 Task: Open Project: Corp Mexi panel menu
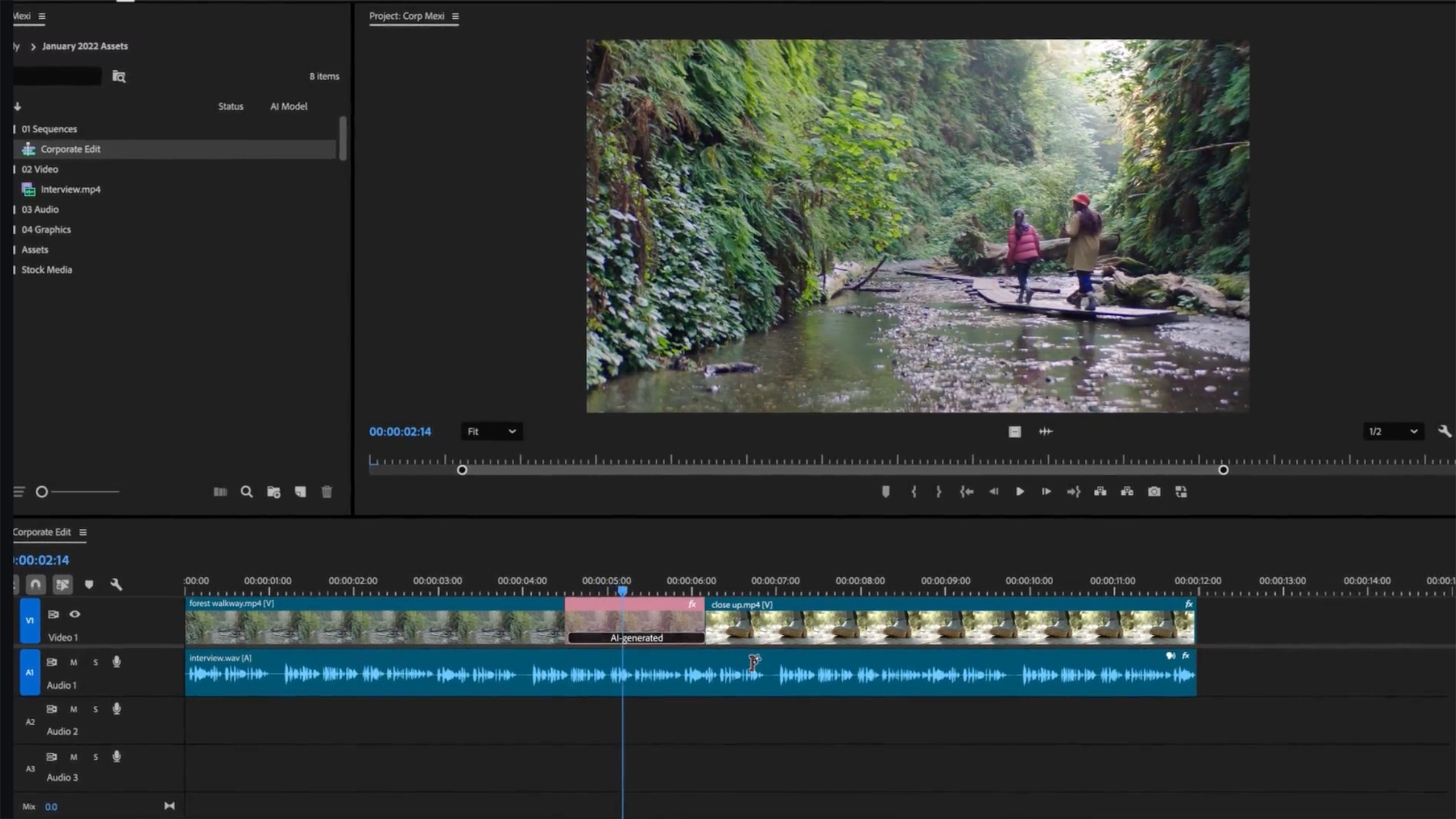[x=455, y=16]
